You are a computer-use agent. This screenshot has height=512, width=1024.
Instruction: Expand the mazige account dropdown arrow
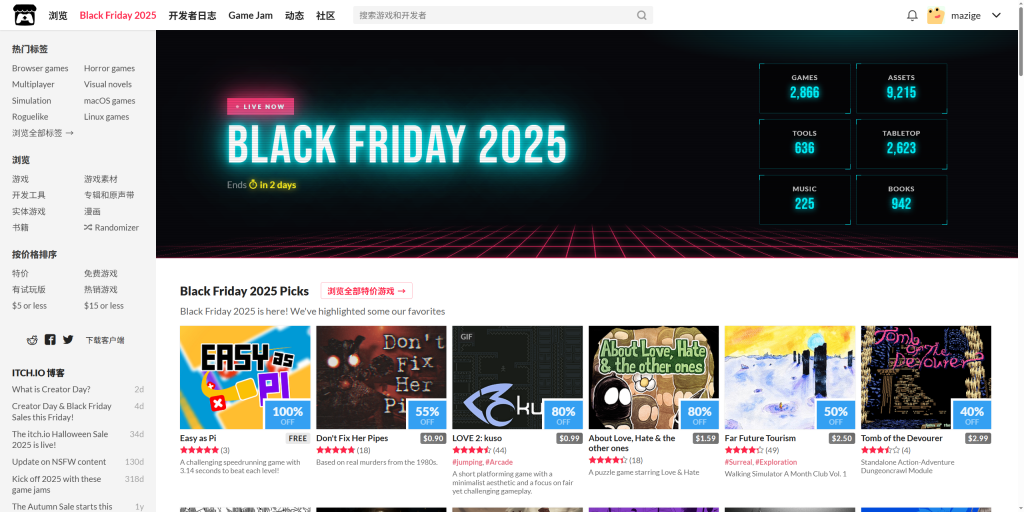coord(996,15)
